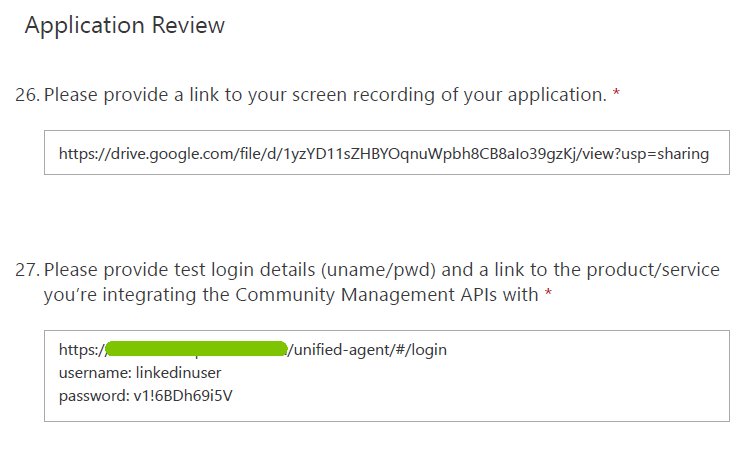This screenshot has width=754, height=464.
Task: Place cursor on the username line
Action: 139,372
